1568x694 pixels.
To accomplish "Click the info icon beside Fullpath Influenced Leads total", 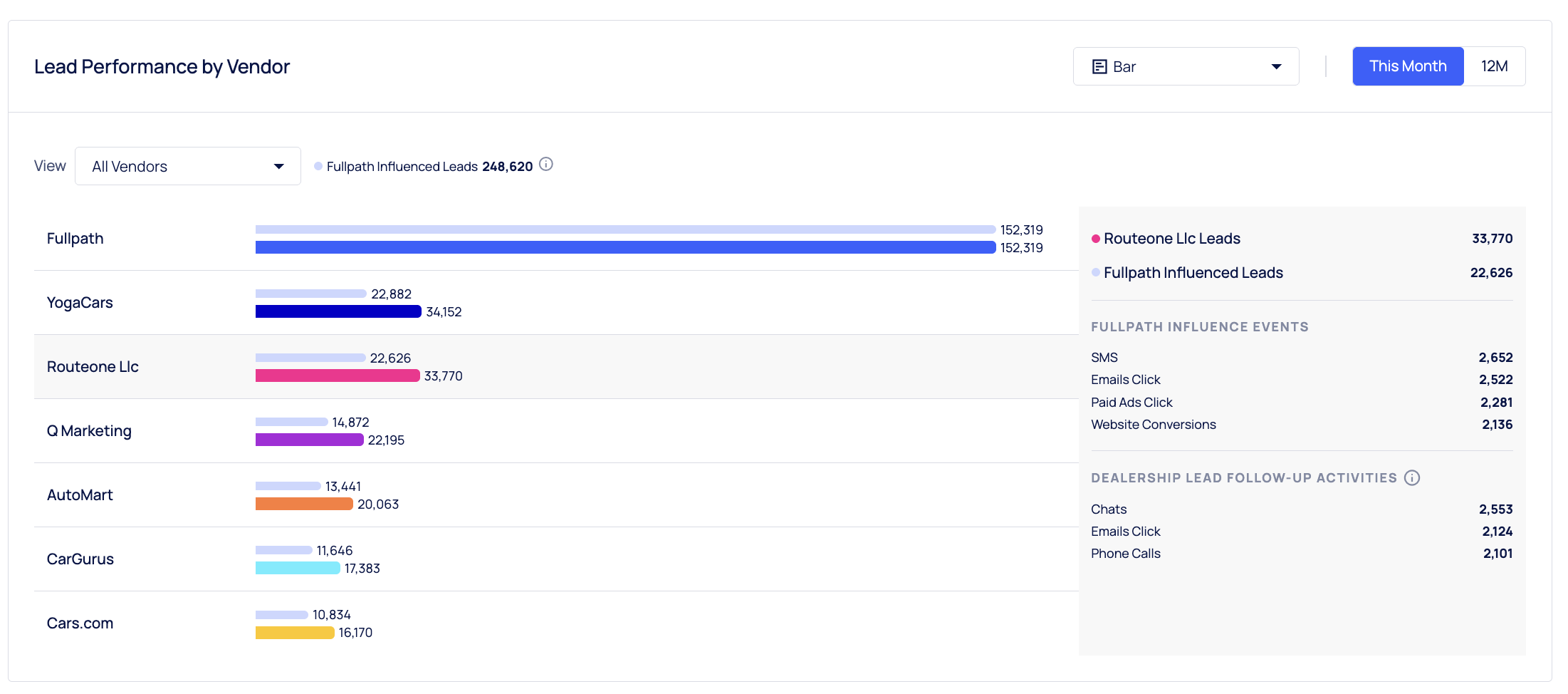I will pyautogui.click(x=546, y=164).
